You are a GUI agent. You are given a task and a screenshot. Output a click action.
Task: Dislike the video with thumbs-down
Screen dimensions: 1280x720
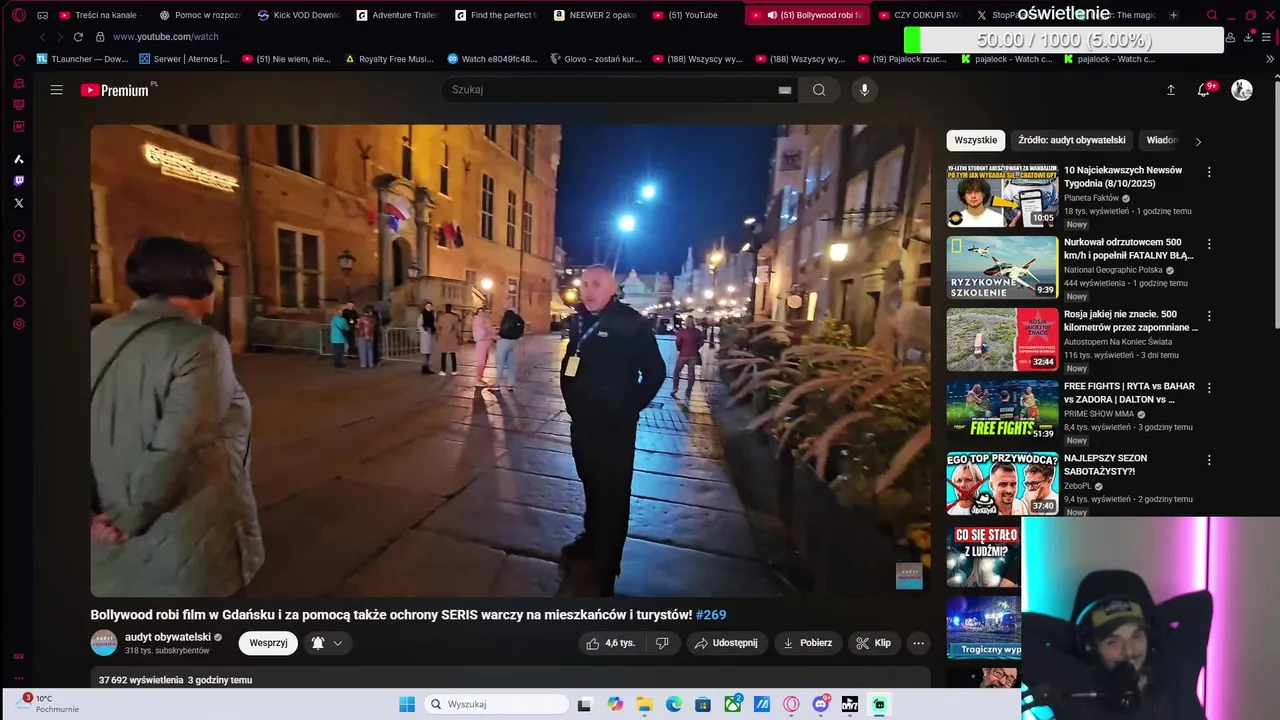(x=662, y=643)
